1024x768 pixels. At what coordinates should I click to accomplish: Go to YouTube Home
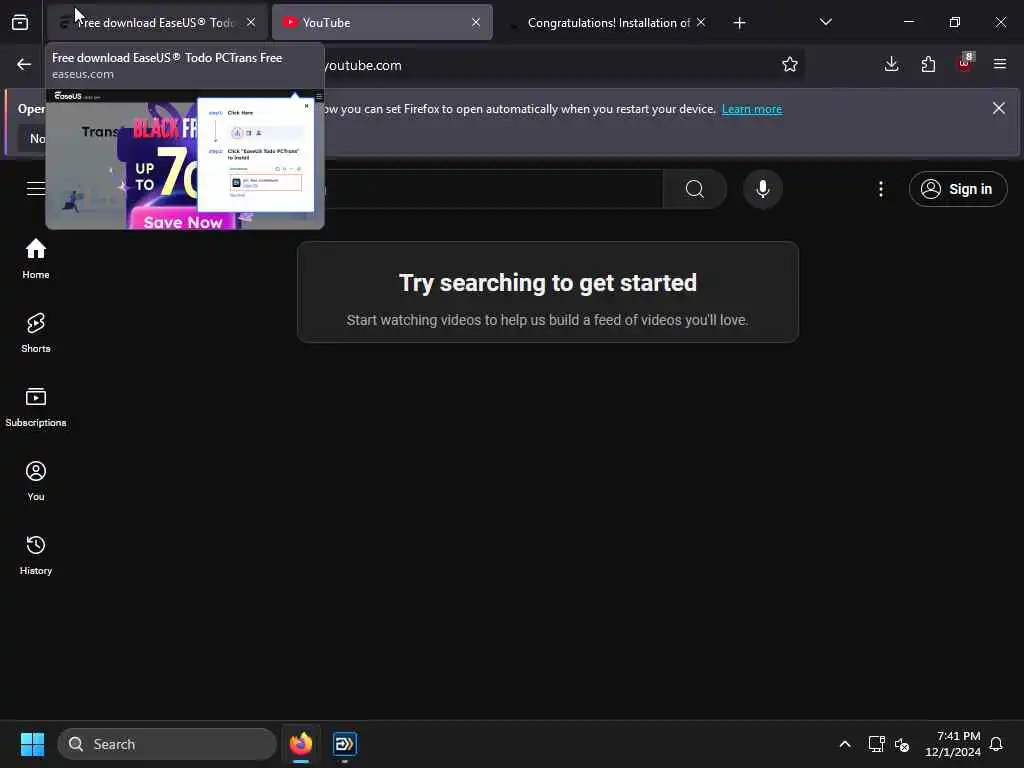click(36, 259)
